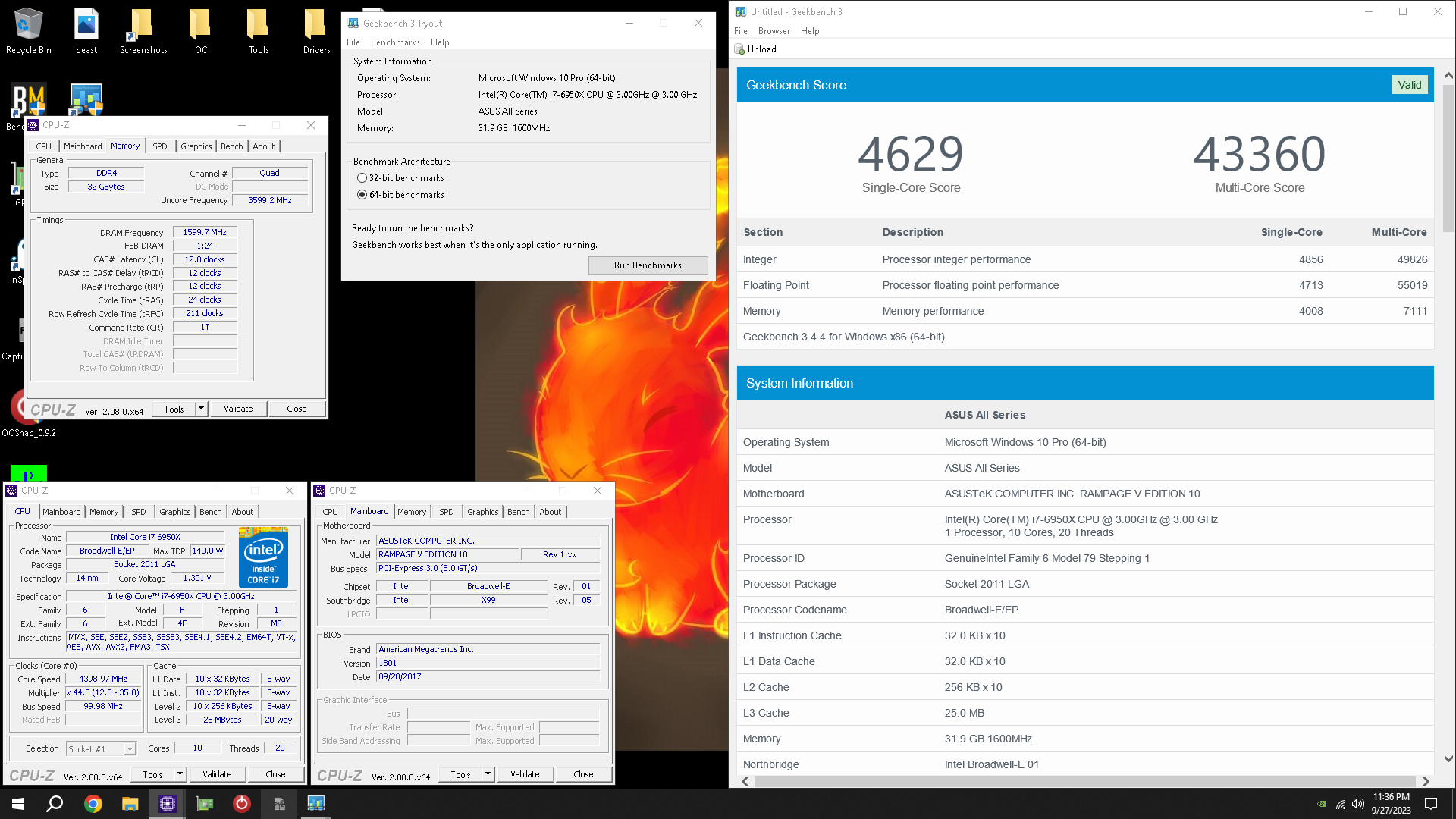Screen dimensions: 1456x819
Task: Open File Explorer from taskbar
Action: [130, 804]
